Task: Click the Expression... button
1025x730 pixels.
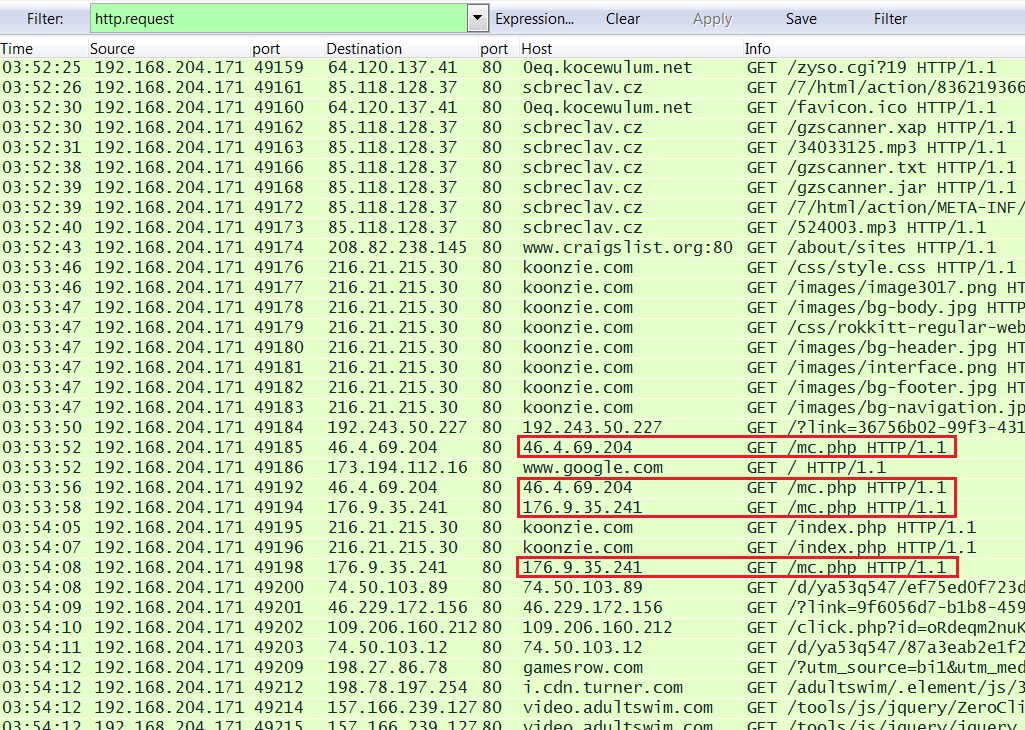Action: point(535,18)
